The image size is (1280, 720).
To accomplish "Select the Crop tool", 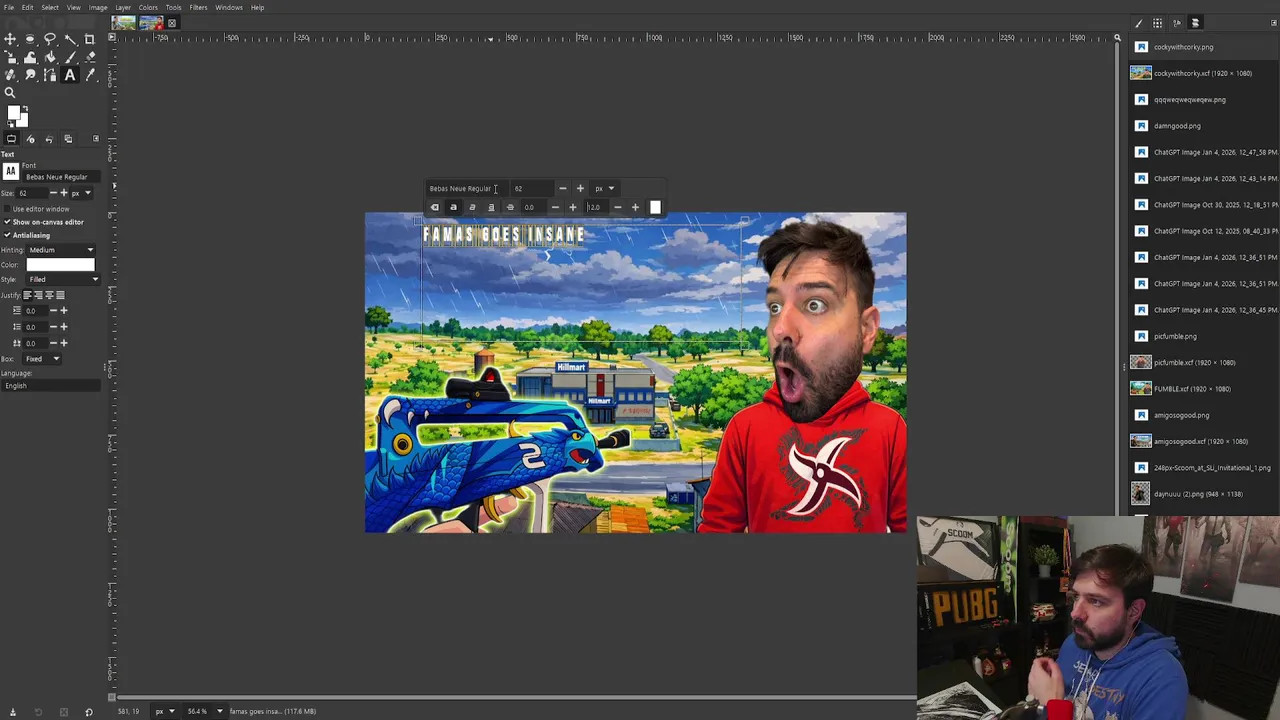I will tap(89, 39).
